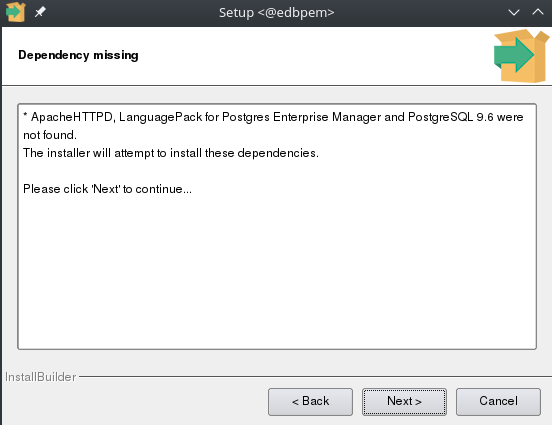Click the InstallBuilder label
This screenshot has height=425, width=552.
pyautogui.click(x=40, y=377)
